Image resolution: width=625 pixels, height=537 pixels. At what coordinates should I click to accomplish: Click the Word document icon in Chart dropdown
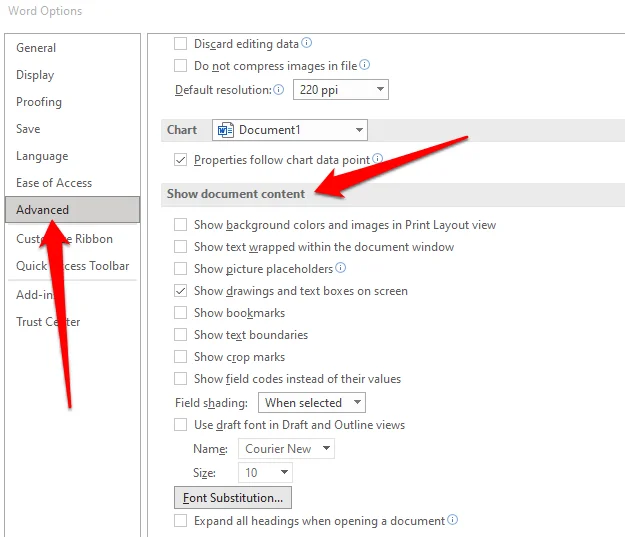pyautogui.click(x=226, y=130)
